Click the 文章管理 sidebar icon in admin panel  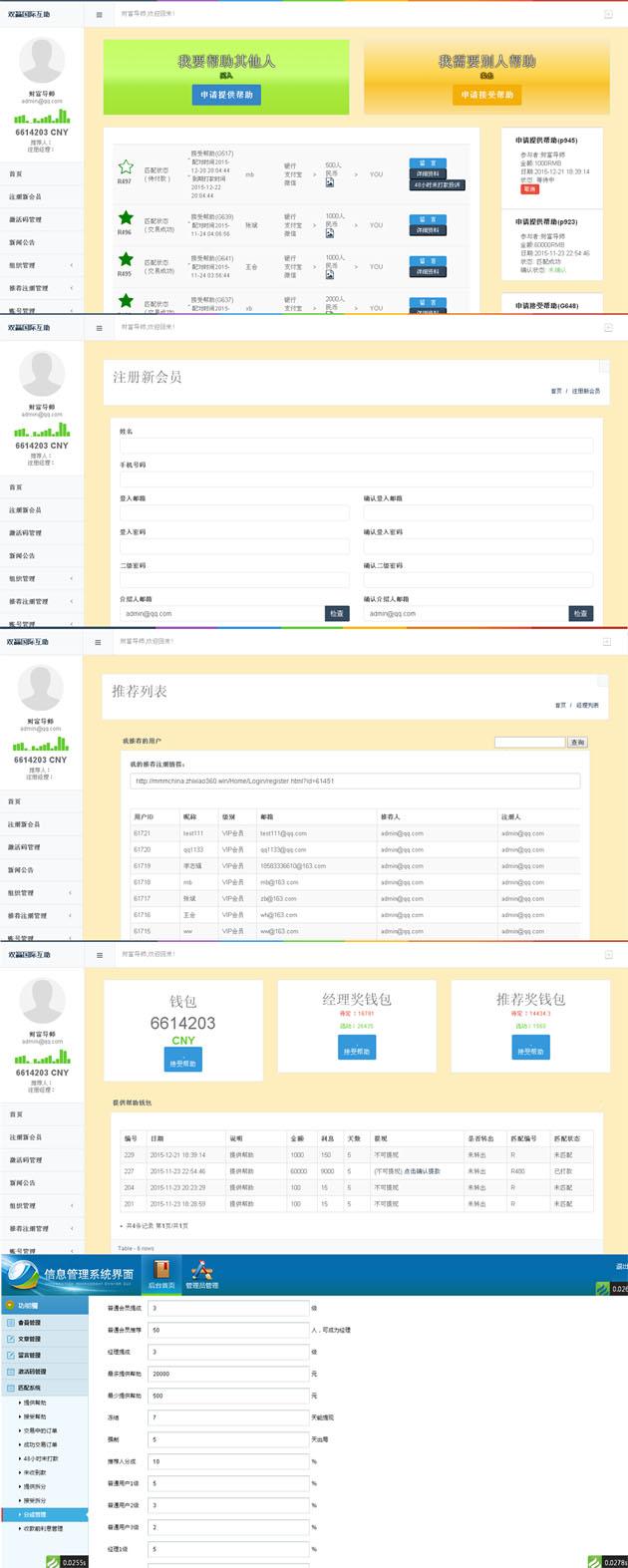[x=11, y=1339]
